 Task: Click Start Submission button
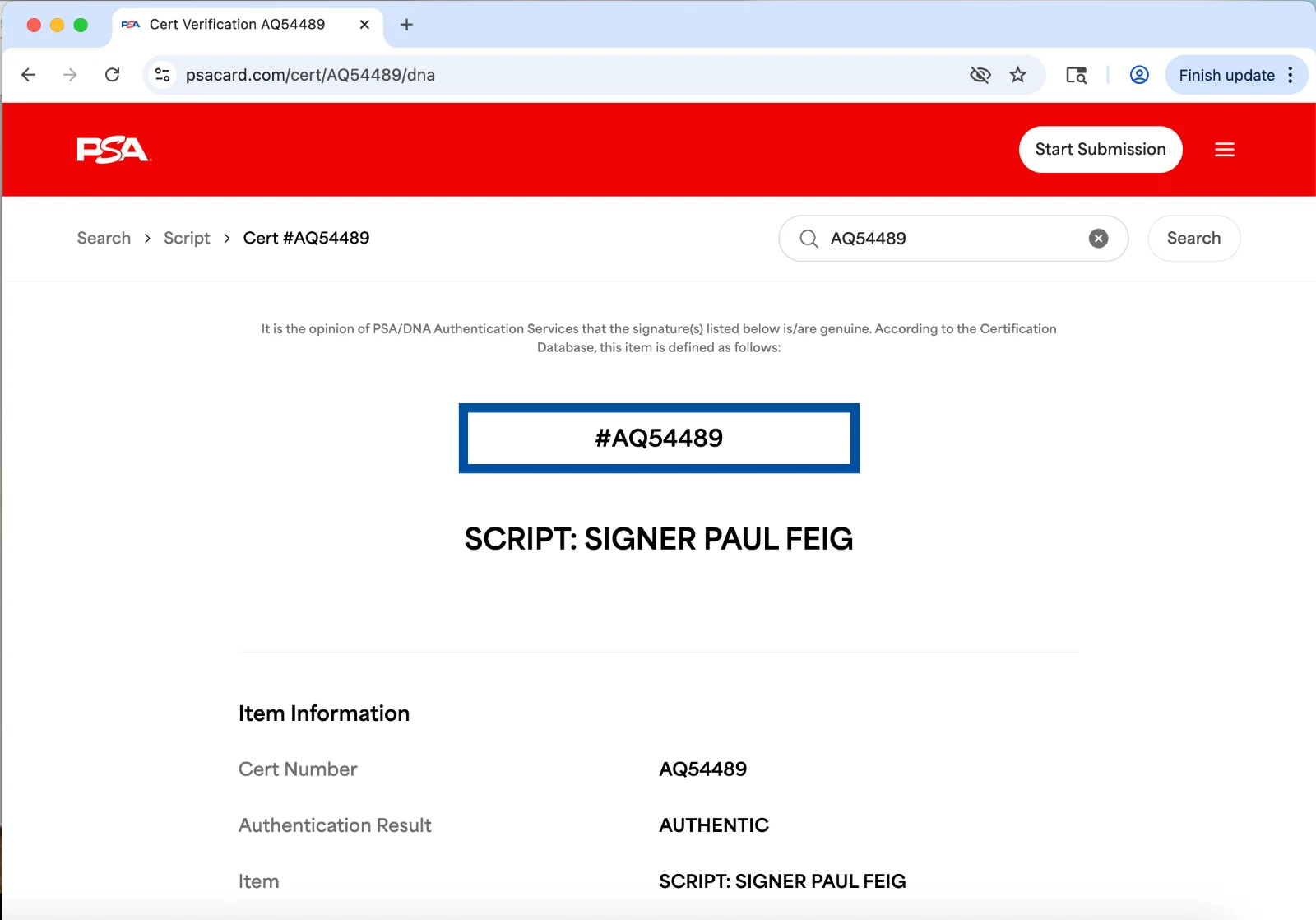[1101, 149]
